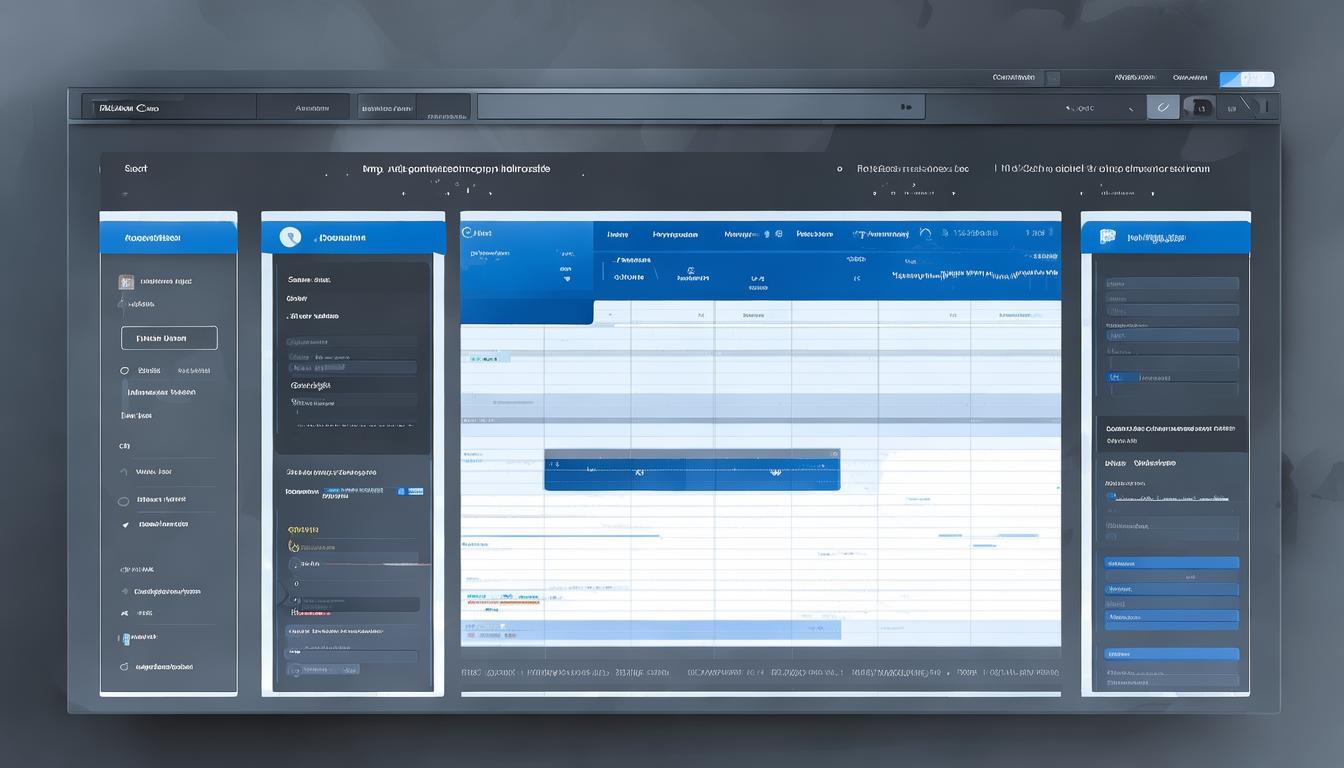The image size is (1344, 768).
Task: Click the small square icon in the right panel header
Action: tap(1107, 237)
